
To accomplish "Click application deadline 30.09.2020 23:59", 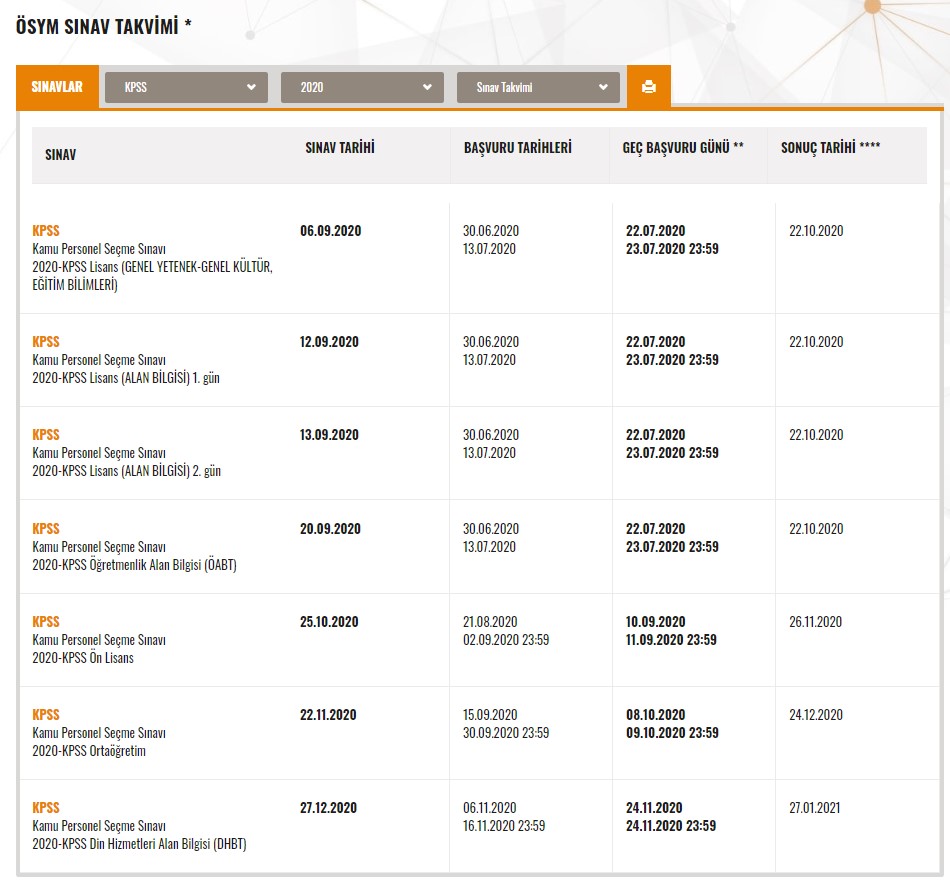I will coord(506,733).
